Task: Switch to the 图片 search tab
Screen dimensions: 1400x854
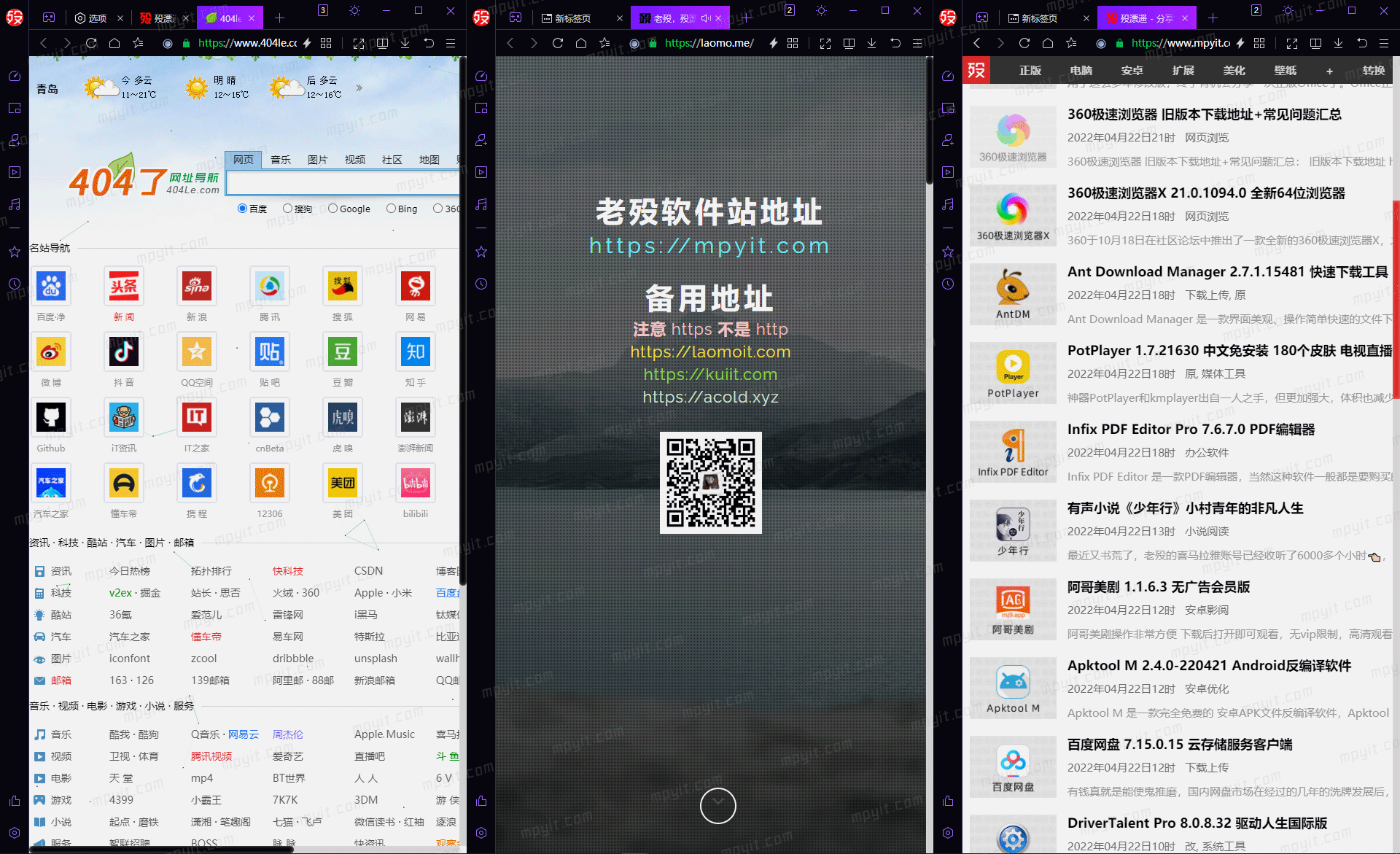Action: 318,160
